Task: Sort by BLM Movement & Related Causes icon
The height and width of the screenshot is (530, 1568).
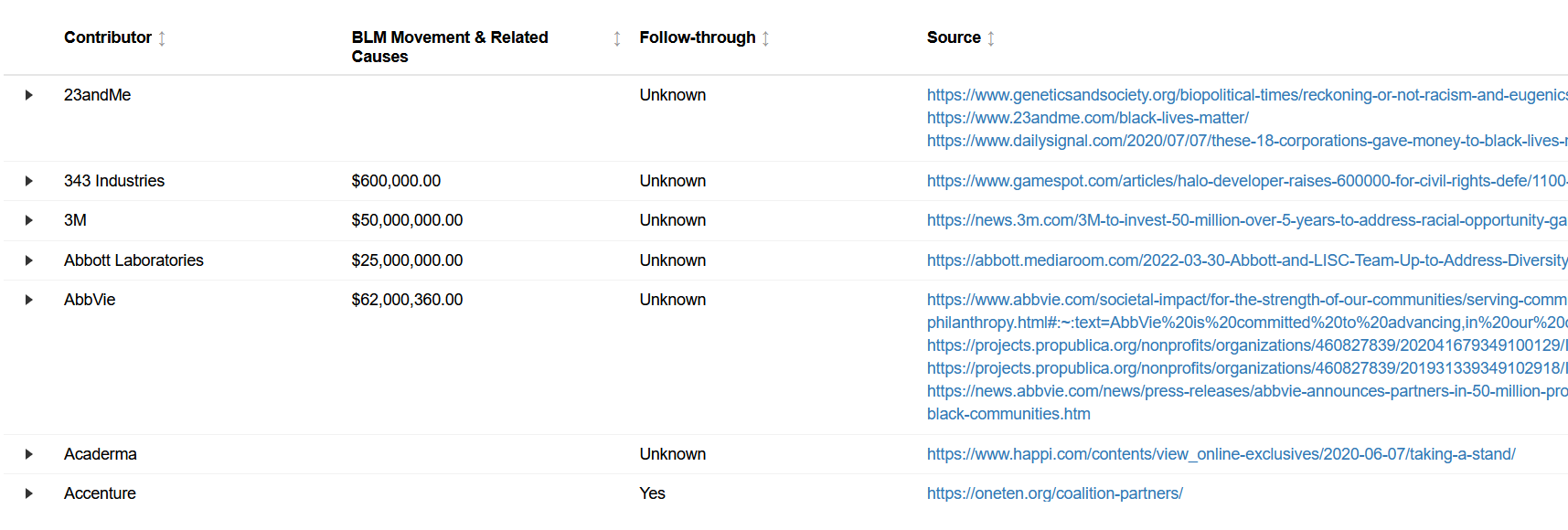Action: coord(617,38)
